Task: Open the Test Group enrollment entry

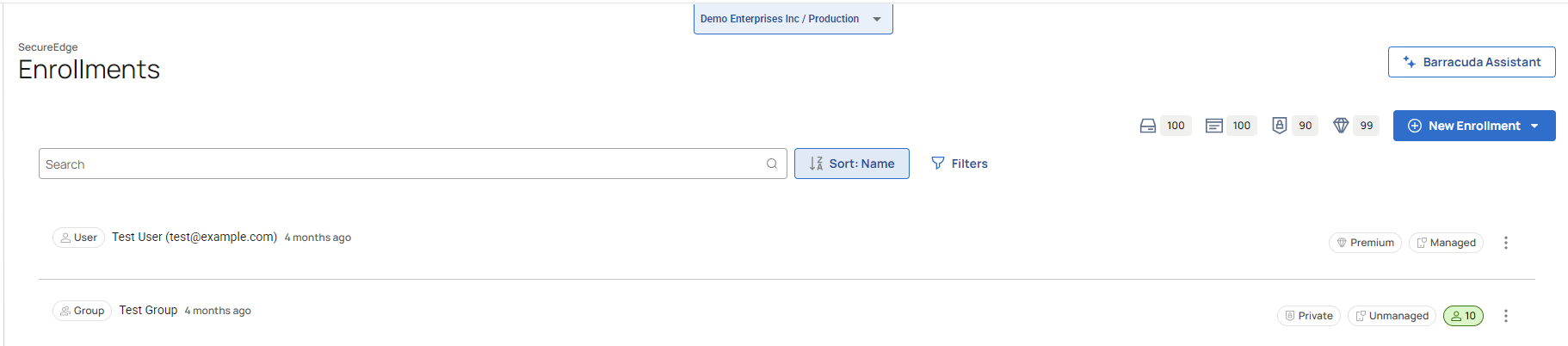Action: tap(148, 310)
